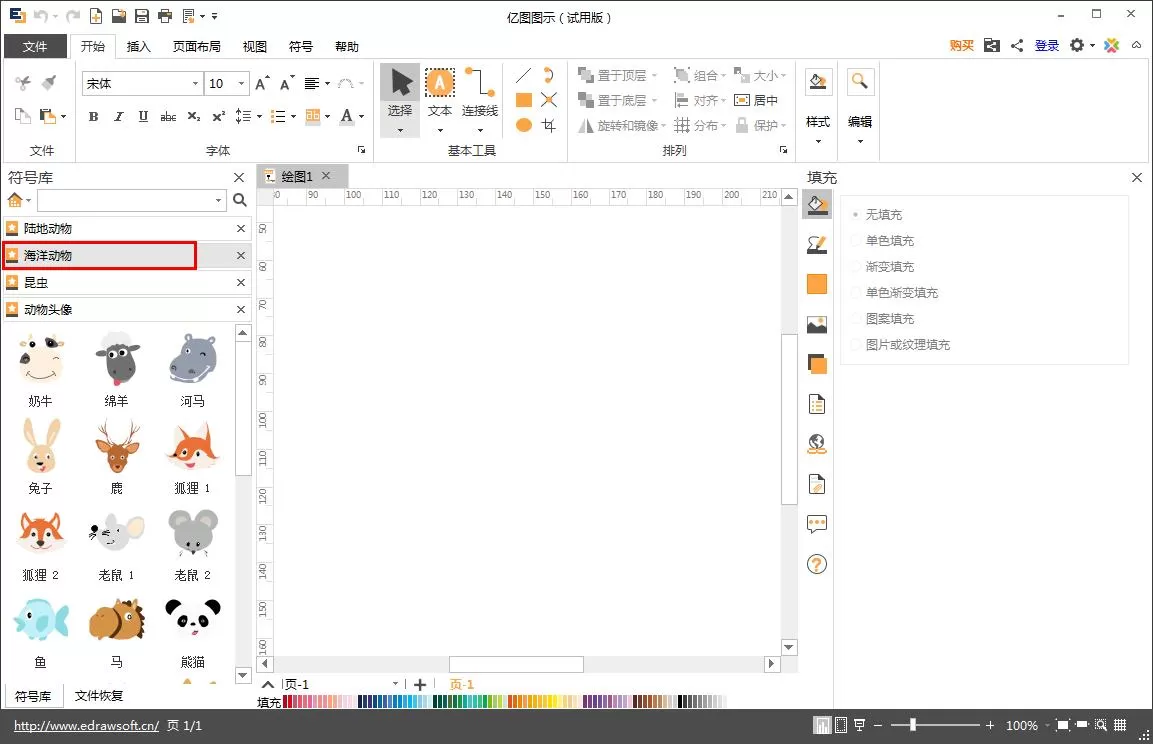Expand the 页-1 page selector dropdown

click(x=395, y=684)
